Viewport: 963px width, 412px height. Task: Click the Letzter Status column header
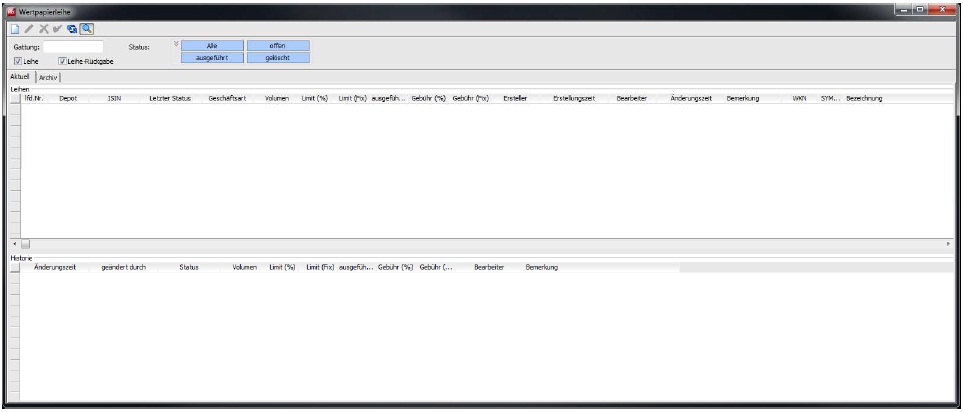pos(171,98)
